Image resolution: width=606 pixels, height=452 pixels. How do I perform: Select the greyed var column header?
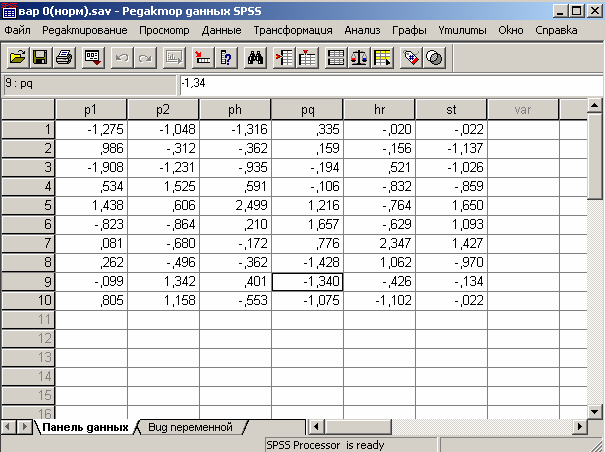point(523,110)
